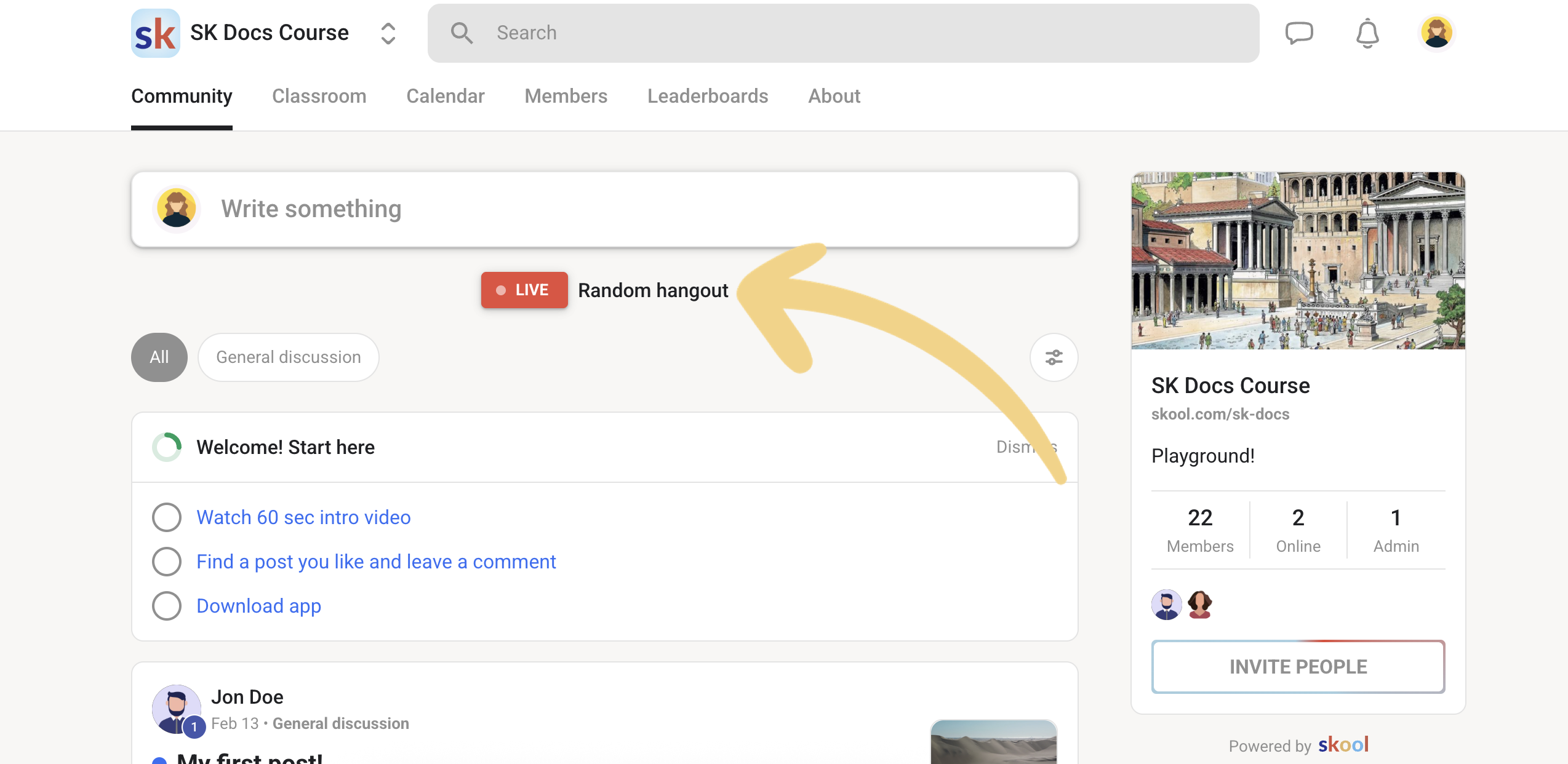Click the search magnifier icon
Viewport: 1568px width, 764px height.
click(x=462, y=33)
